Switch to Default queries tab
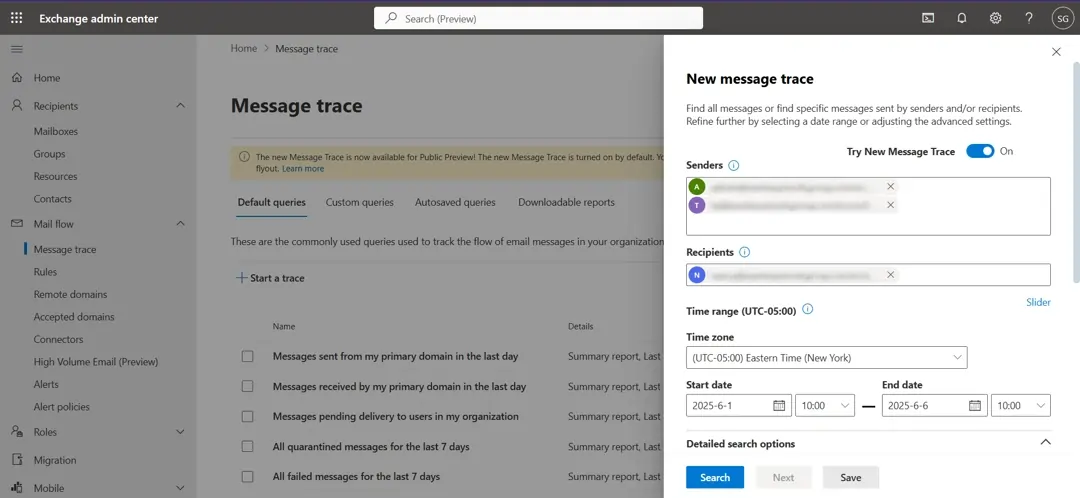 pos(271,202)
